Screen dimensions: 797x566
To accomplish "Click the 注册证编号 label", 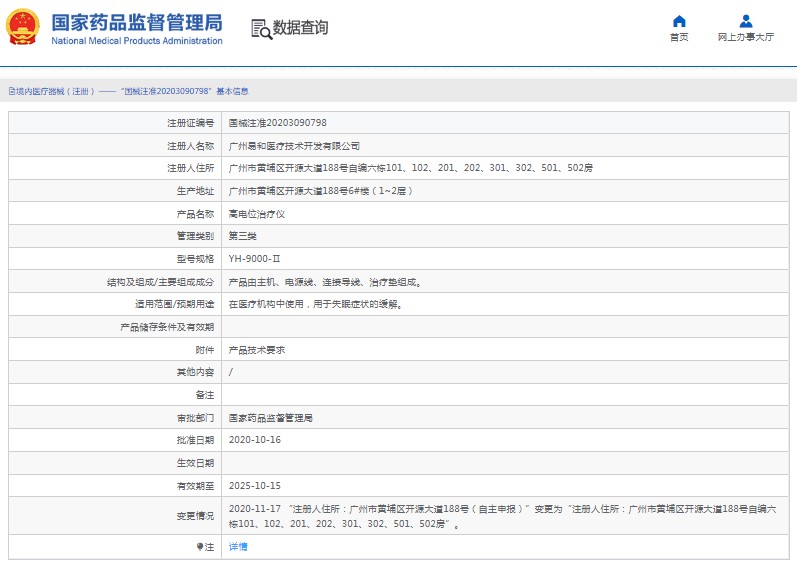I will coord(191,123).
